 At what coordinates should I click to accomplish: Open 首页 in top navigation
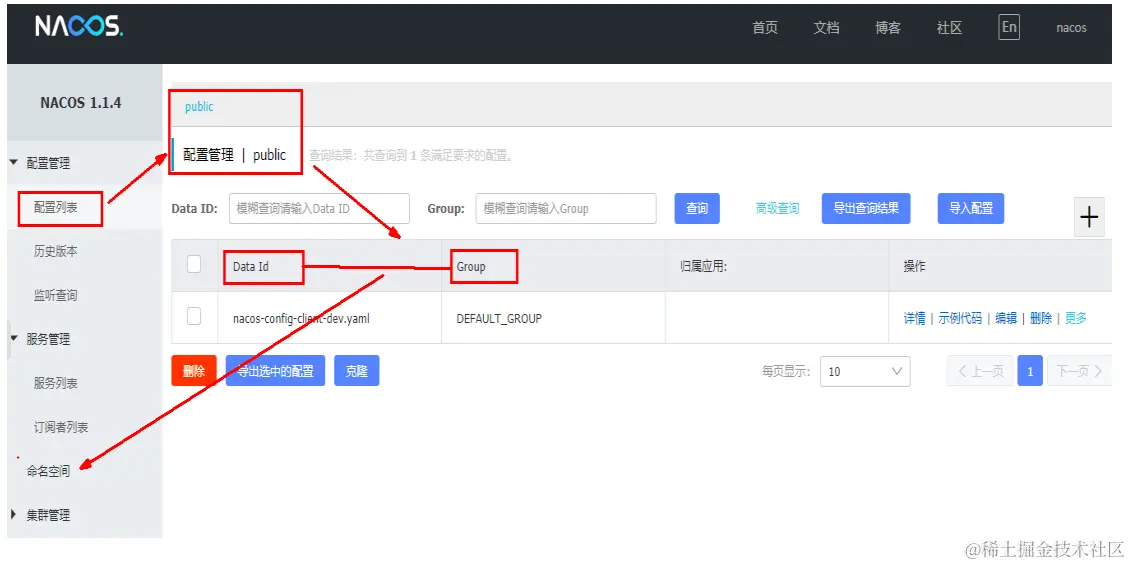coord(765,27)
